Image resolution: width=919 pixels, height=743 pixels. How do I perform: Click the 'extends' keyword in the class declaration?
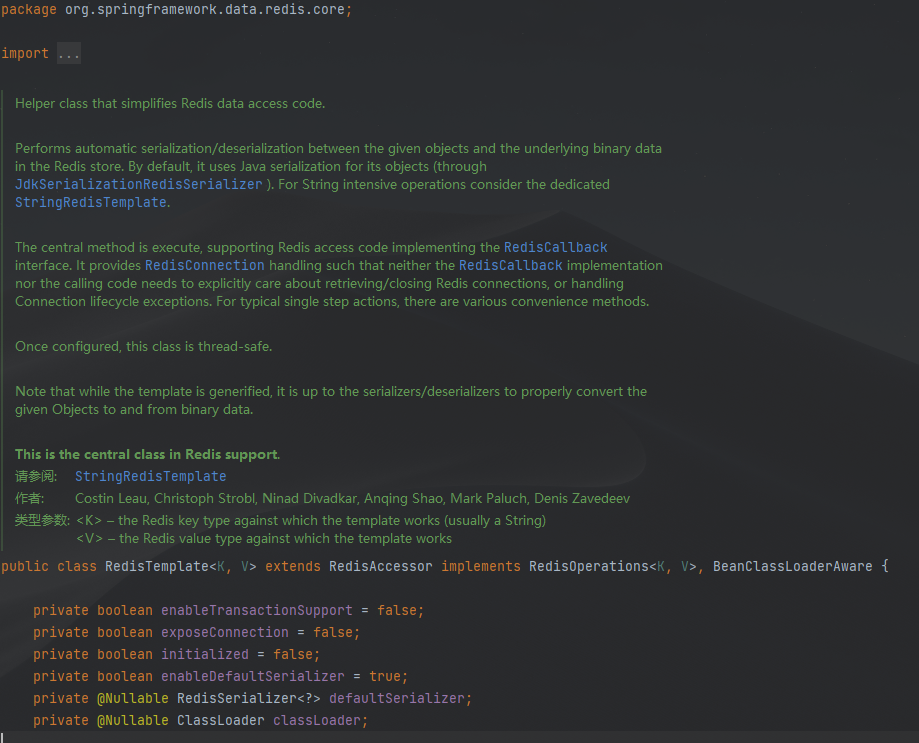(x=292, y=567)
